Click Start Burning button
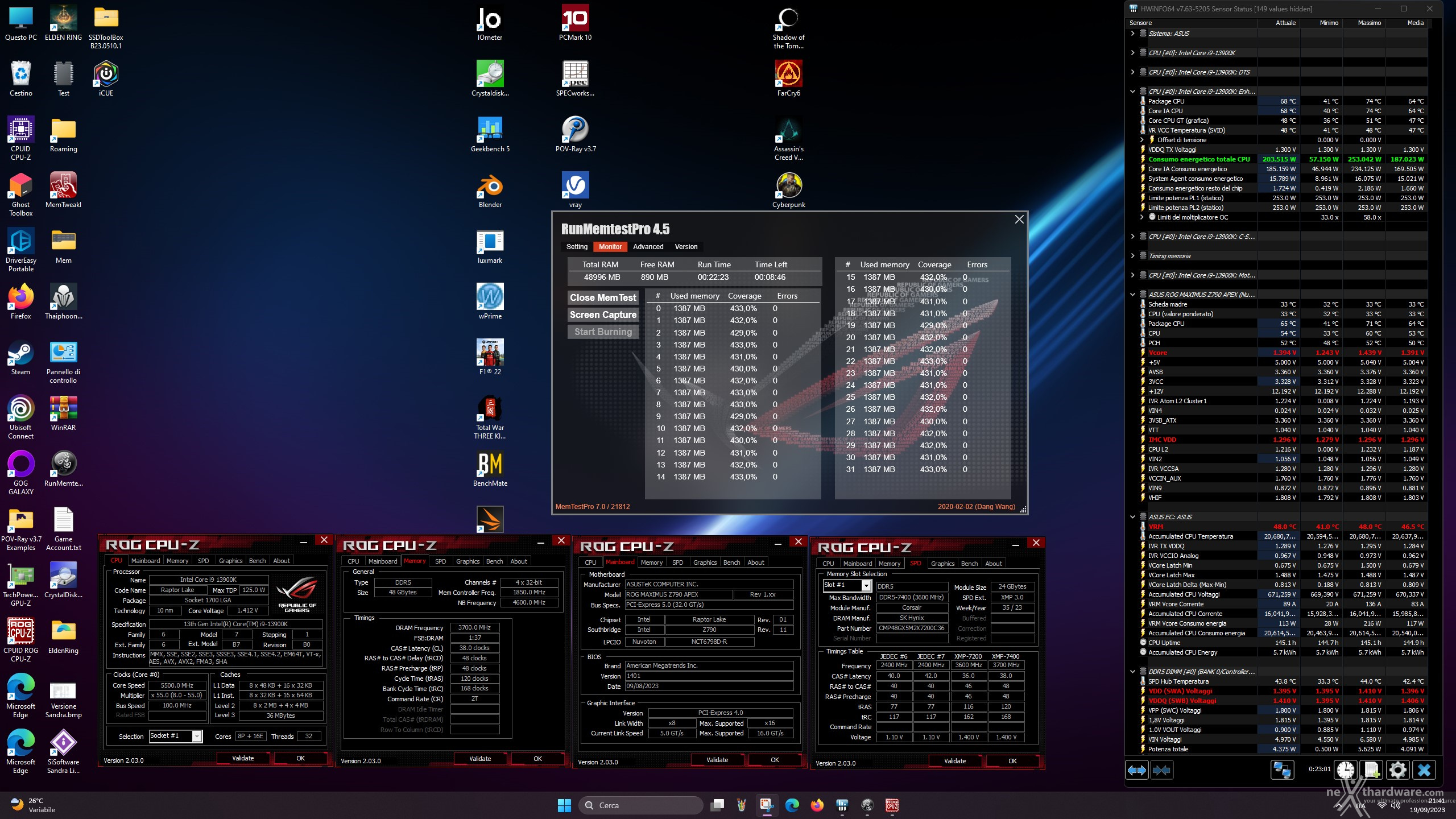Viewport: 1456px width, 819px height. tap(603, 332)
